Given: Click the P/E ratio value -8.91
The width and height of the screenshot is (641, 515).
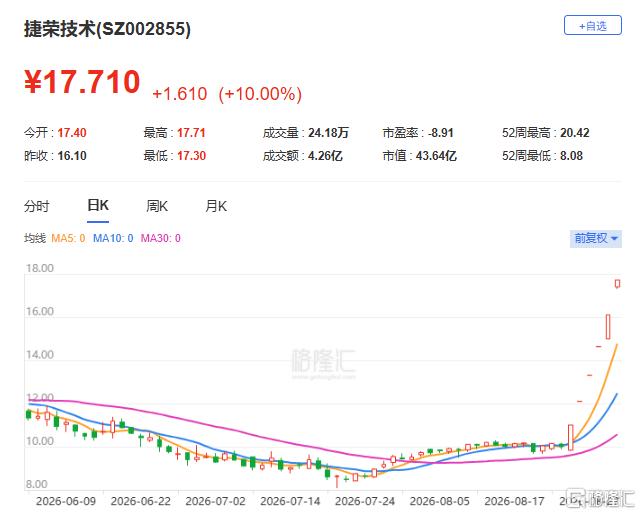Looking at the screenshot, I should 441,133.
